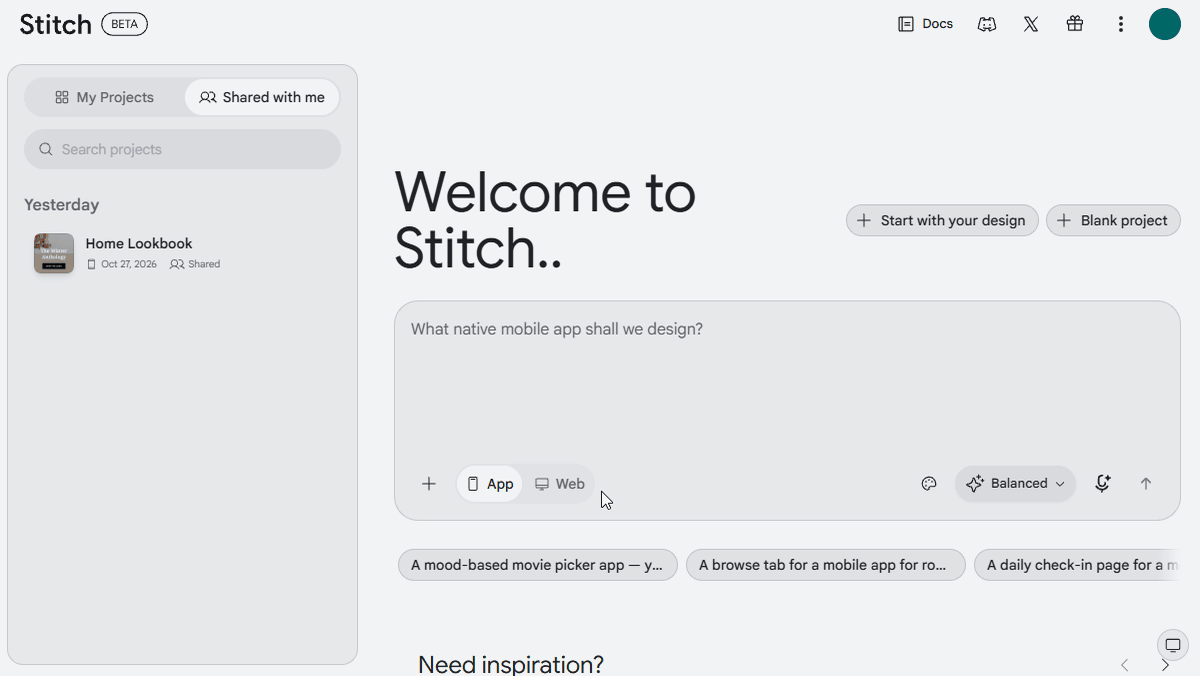This screenshot has width=1200, height=676.
Task: Choose the mood-based movie picker suggestion
Action: coord(538,565)
